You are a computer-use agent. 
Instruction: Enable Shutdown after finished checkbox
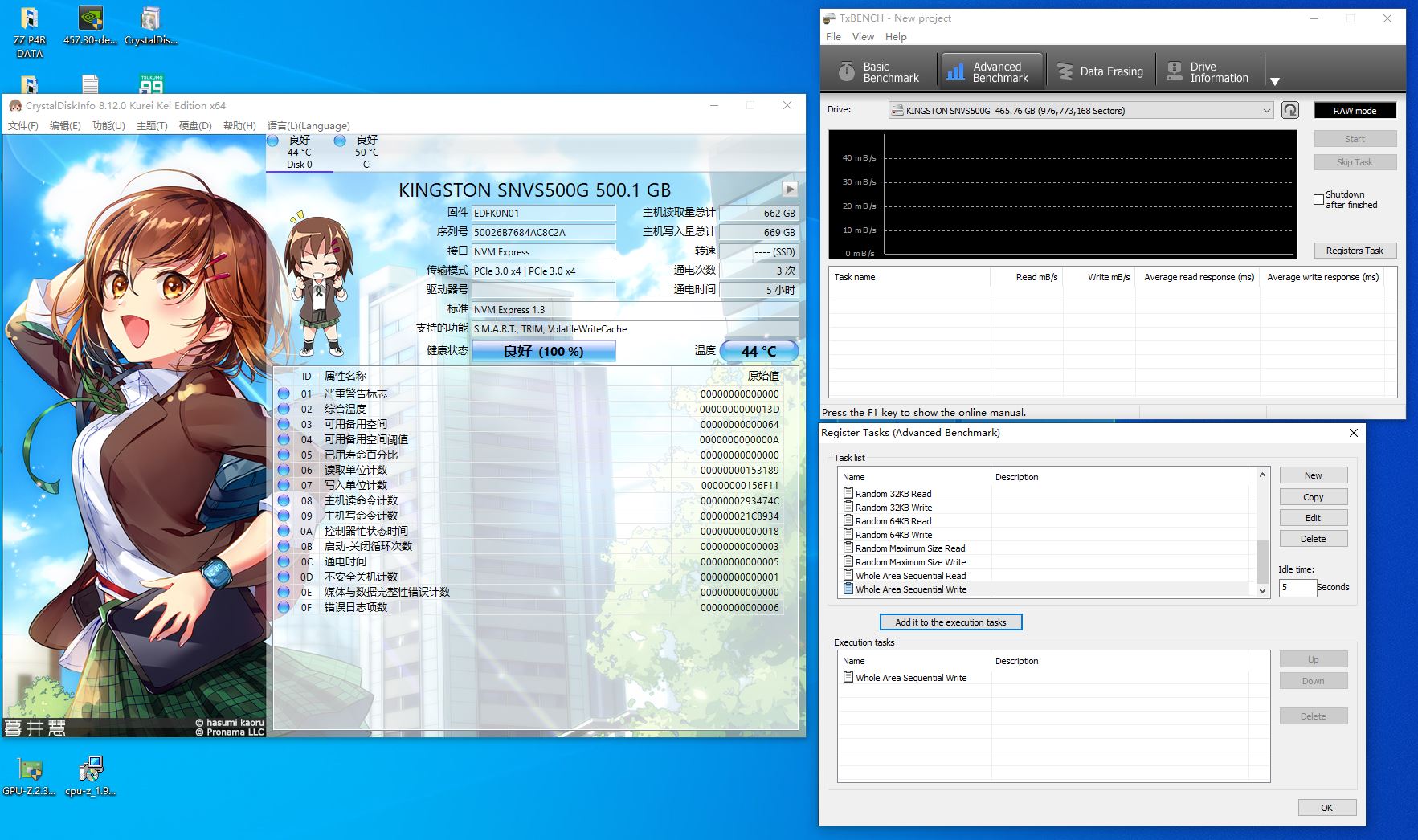(x=1318, y=199)
